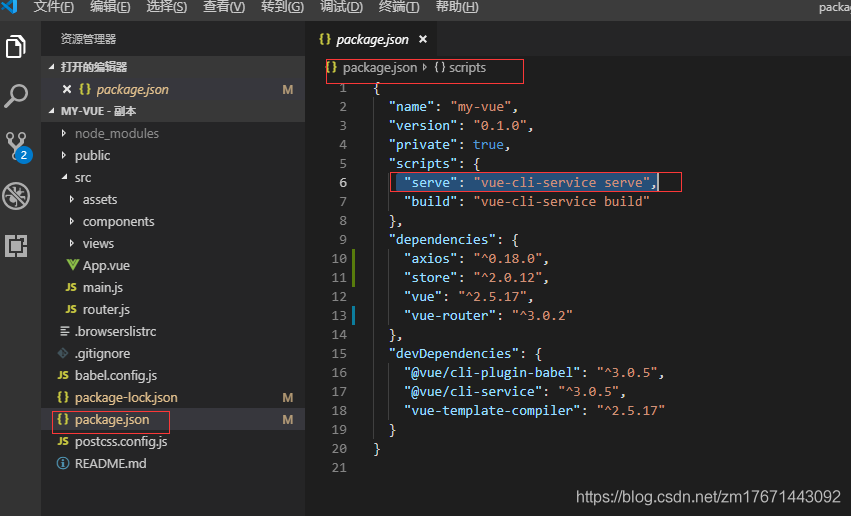Close the package.json editor tab

(x=422, y=40)
